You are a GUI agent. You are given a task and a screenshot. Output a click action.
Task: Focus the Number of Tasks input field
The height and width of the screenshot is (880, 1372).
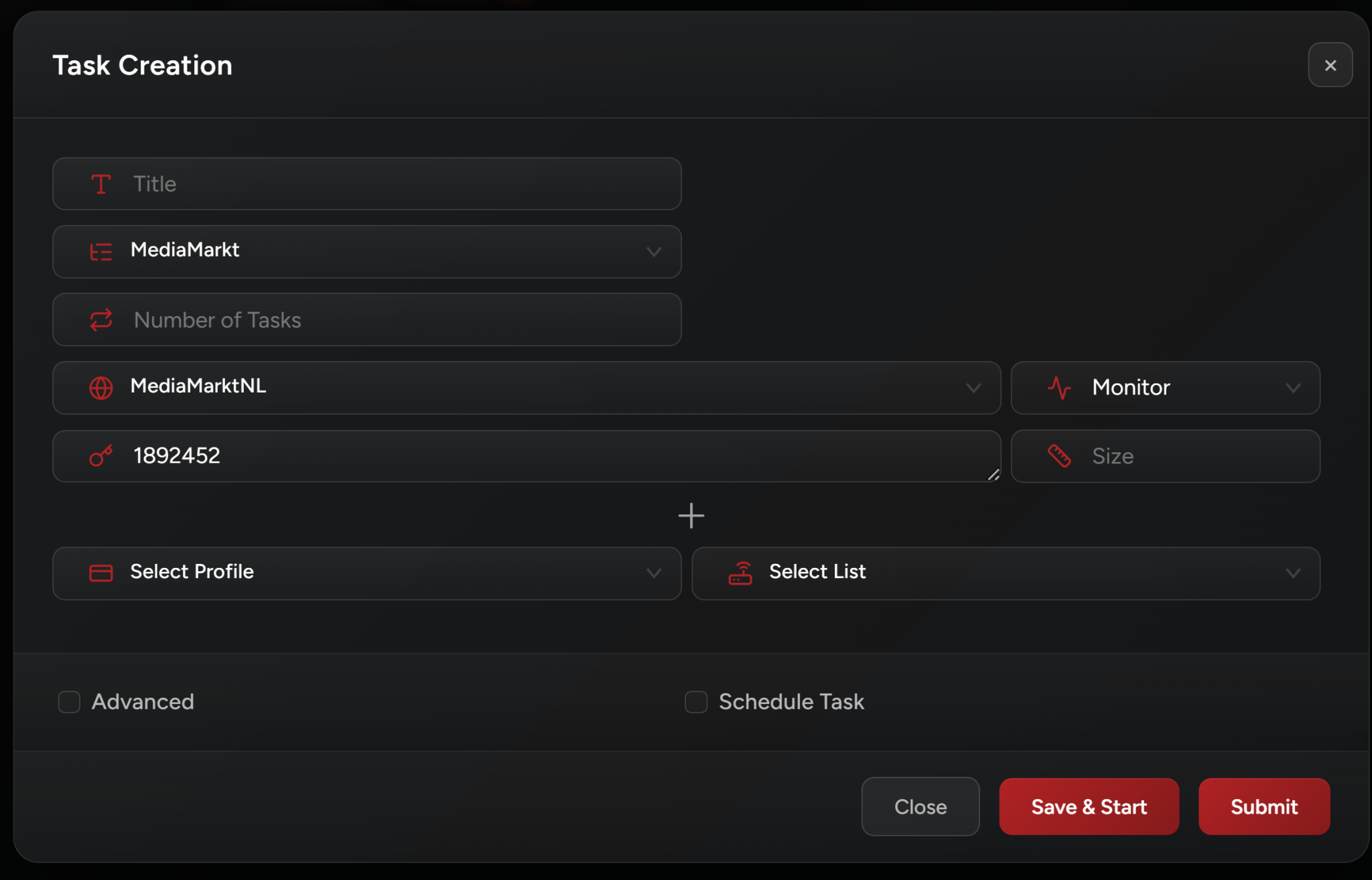[x=402, y=320]
